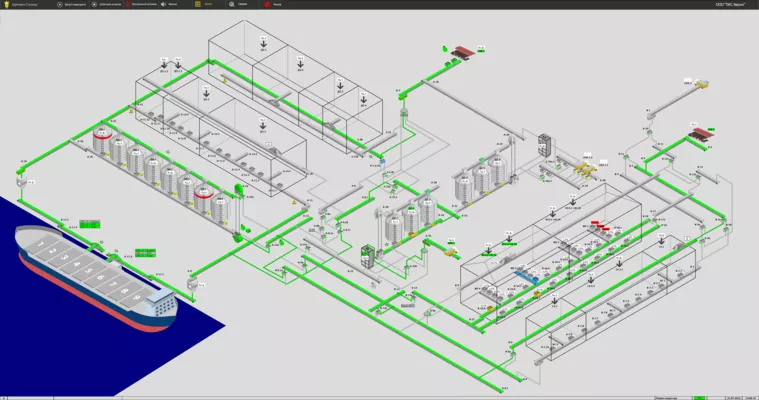Select the red truck icon at top center
759x400 pixels.
[463, 51]
